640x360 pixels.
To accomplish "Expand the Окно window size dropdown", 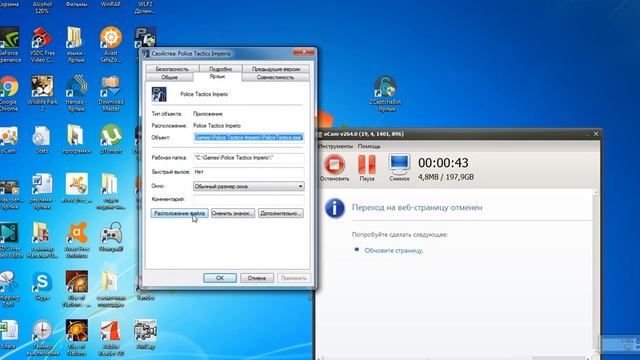I will [x=249, y=186].
